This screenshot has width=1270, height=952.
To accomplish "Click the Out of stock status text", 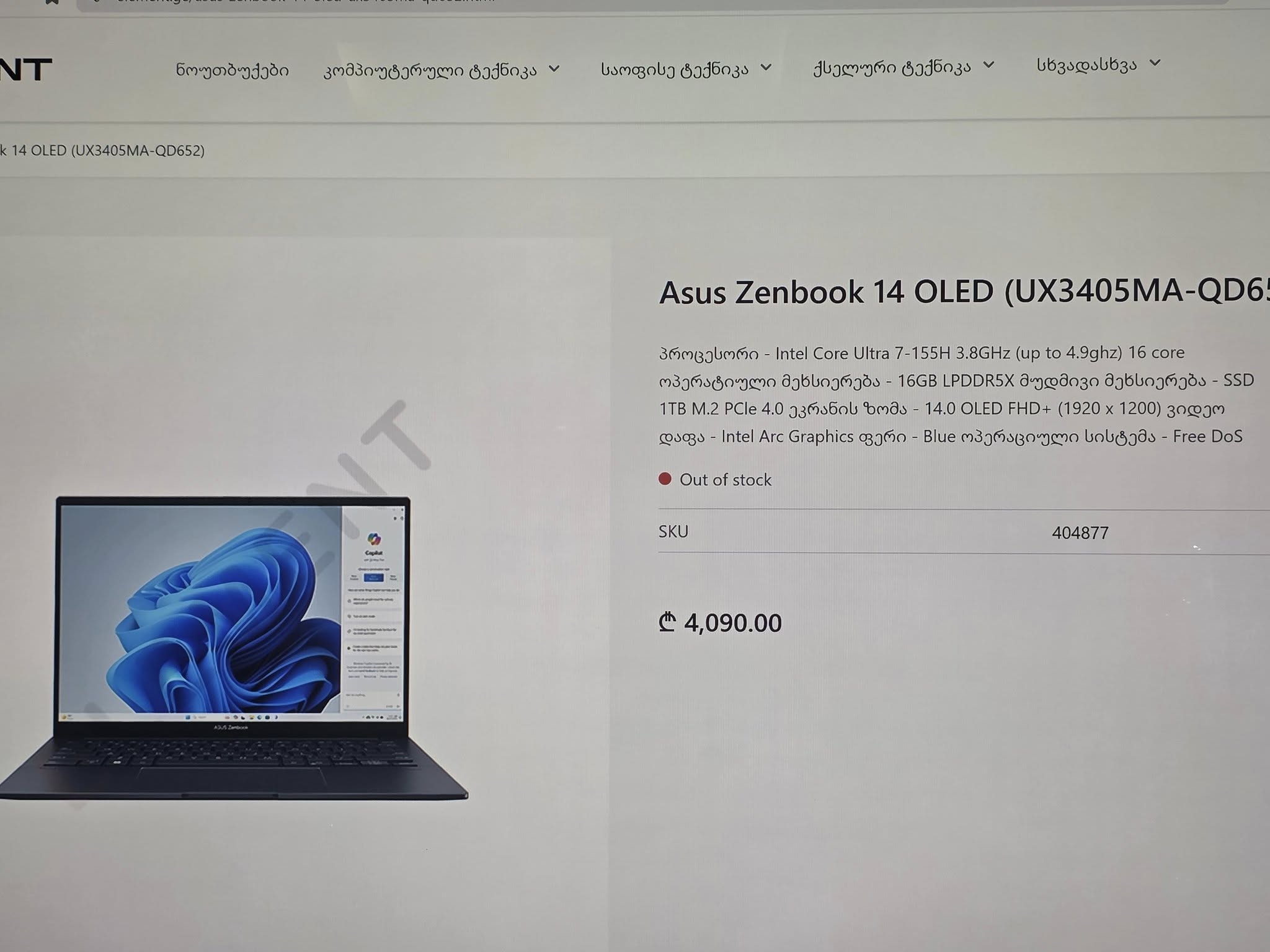I will 726,480.
